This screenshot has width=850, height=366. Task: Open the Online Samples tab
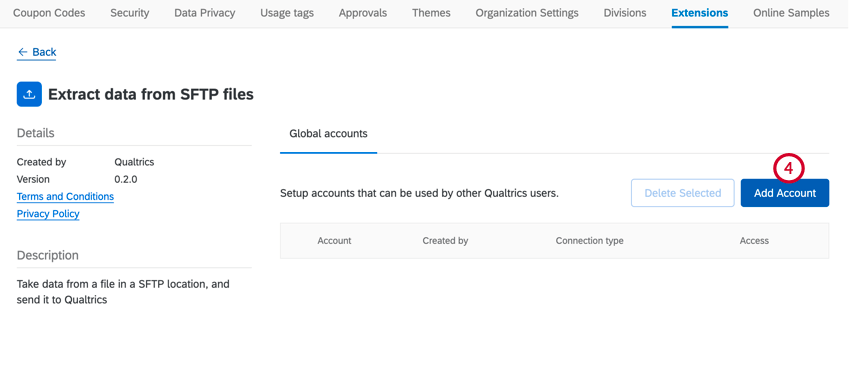click(791, 13)
